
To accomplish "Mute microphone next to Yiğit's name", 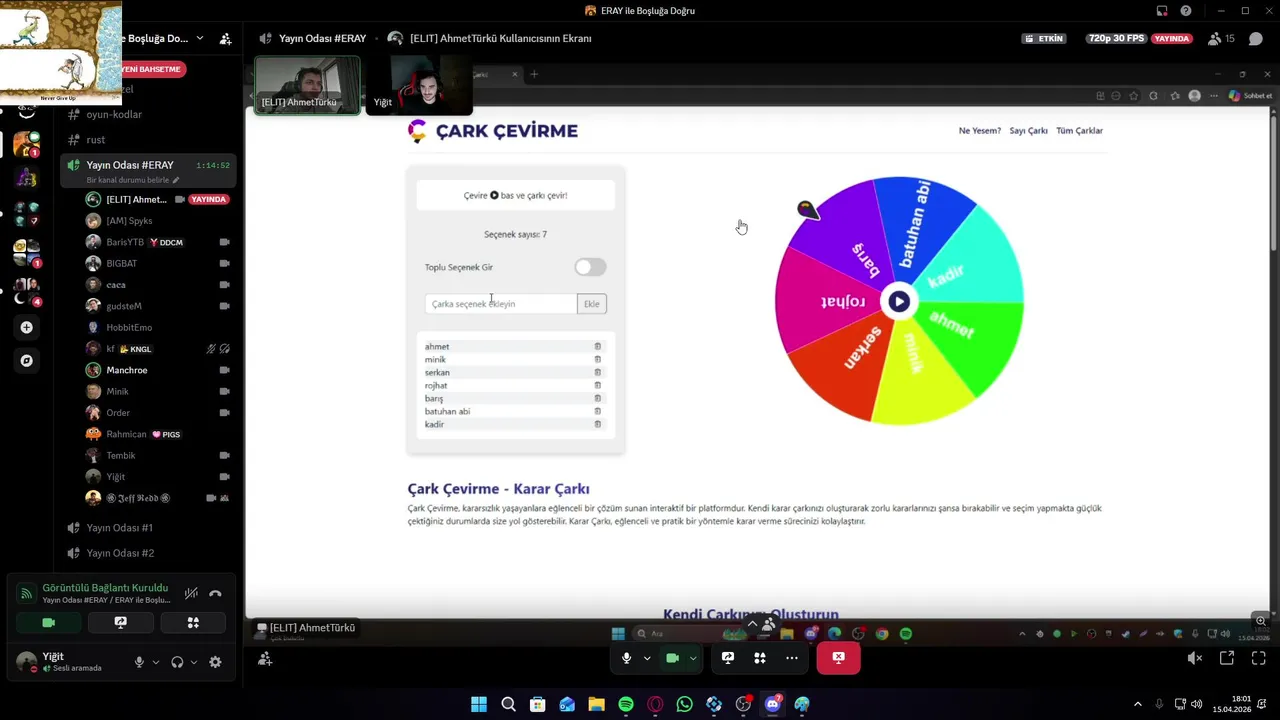I will [139, 662].
